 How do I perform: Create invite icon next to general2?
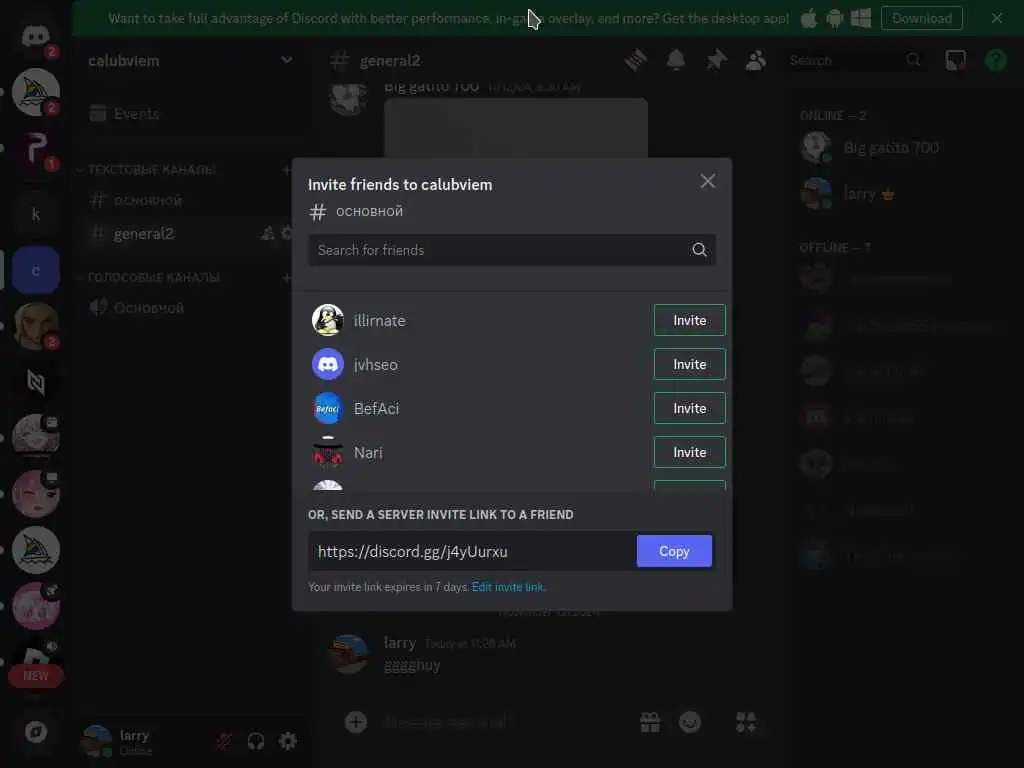tap(268, 233)
